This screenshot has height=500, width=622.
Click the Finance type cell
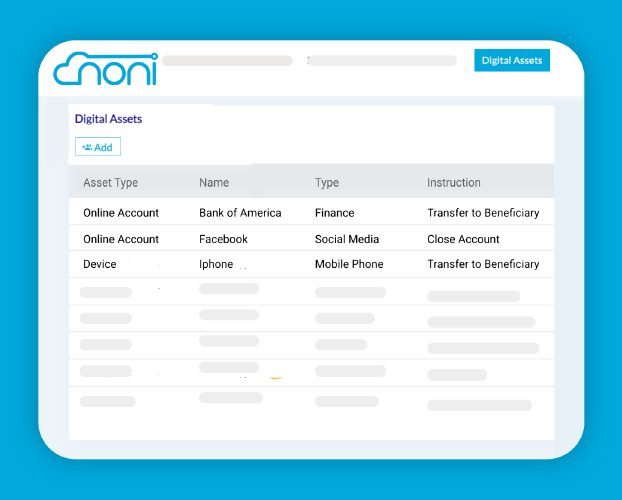click(x=334, y=213)
